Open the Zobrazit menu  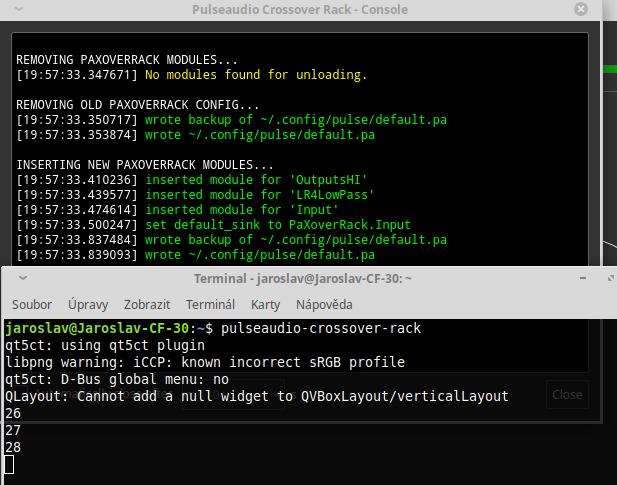147,304
